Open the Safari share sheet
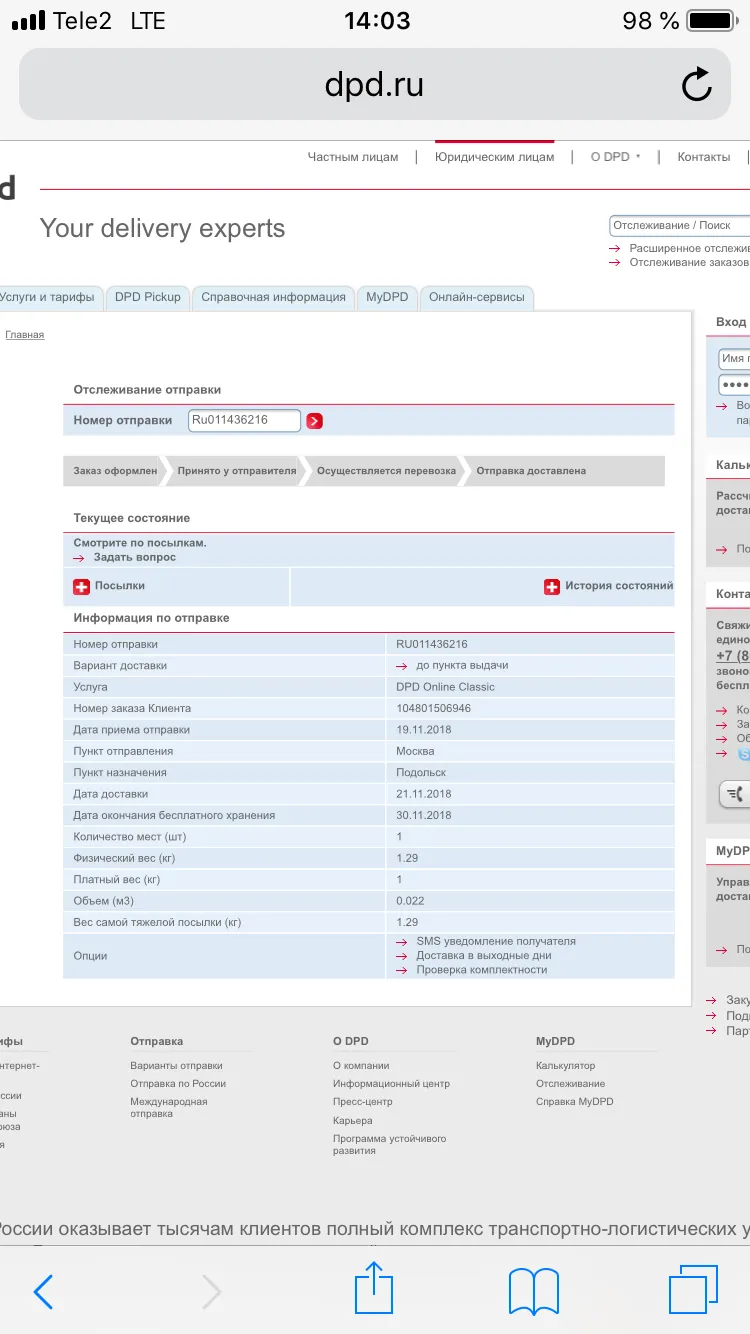 click(x=374, y=1287)
